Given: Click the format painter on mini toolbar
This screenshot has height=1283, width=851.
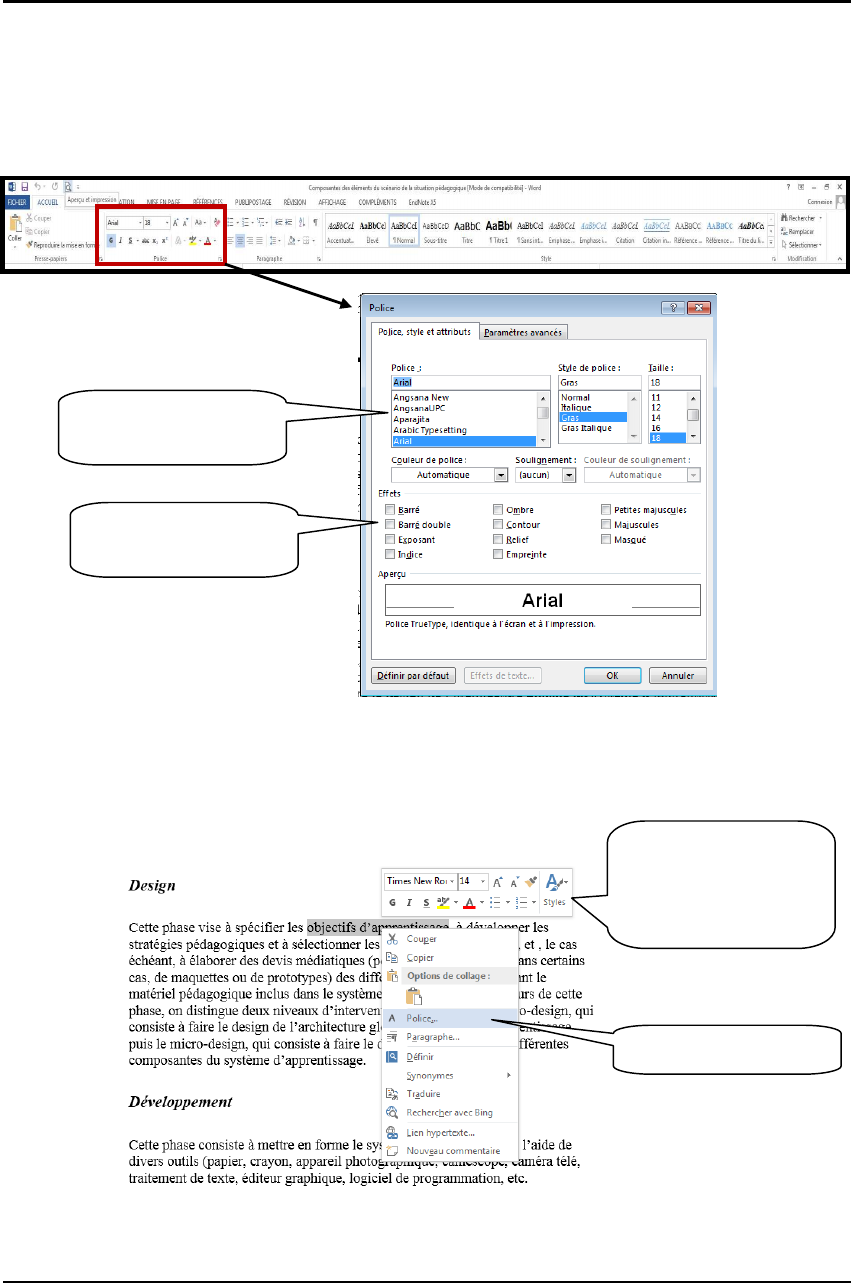Looking at the screenshot, I should (x=531, y=882).
